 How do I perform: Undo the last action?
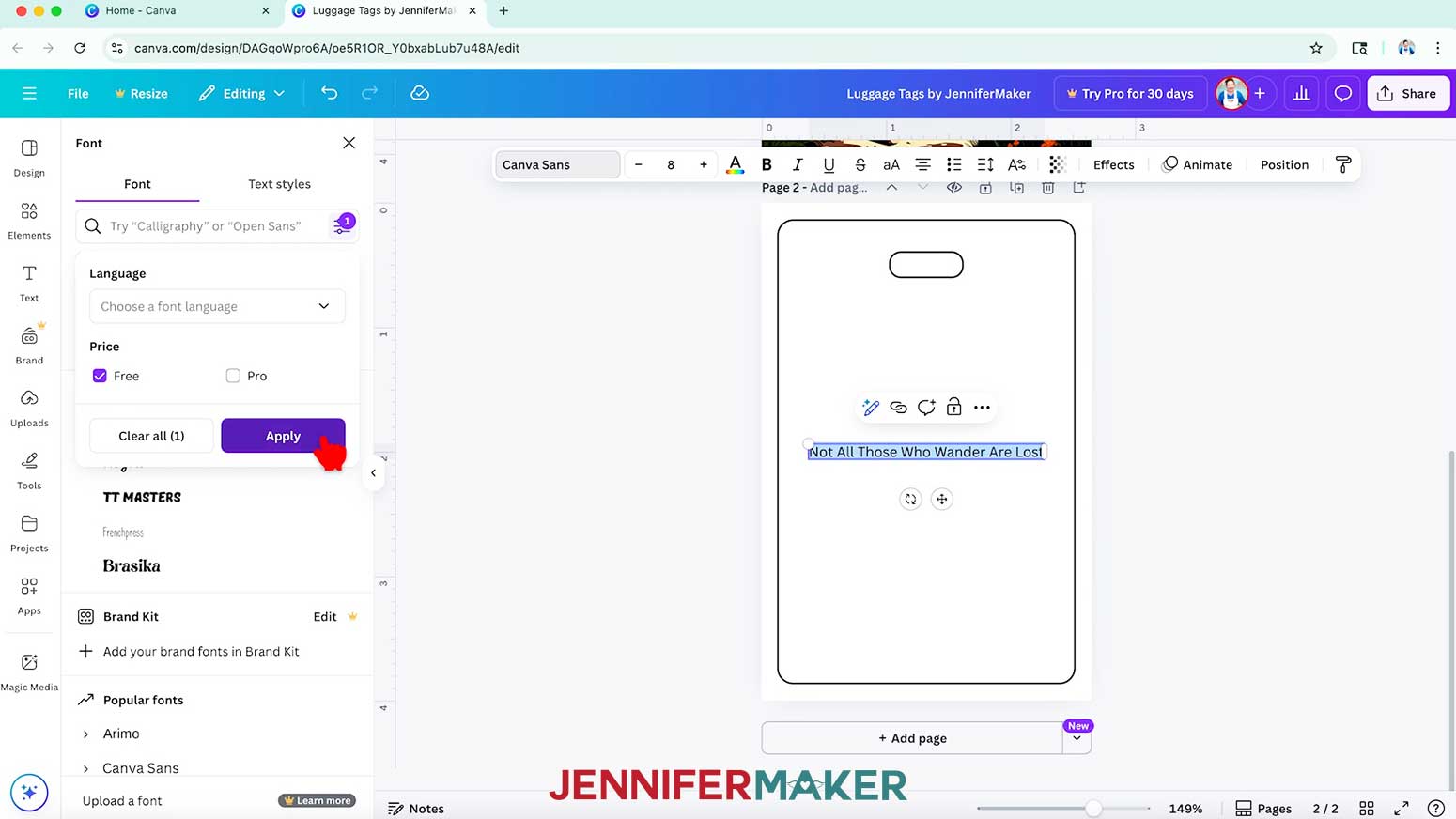point(329,93)
